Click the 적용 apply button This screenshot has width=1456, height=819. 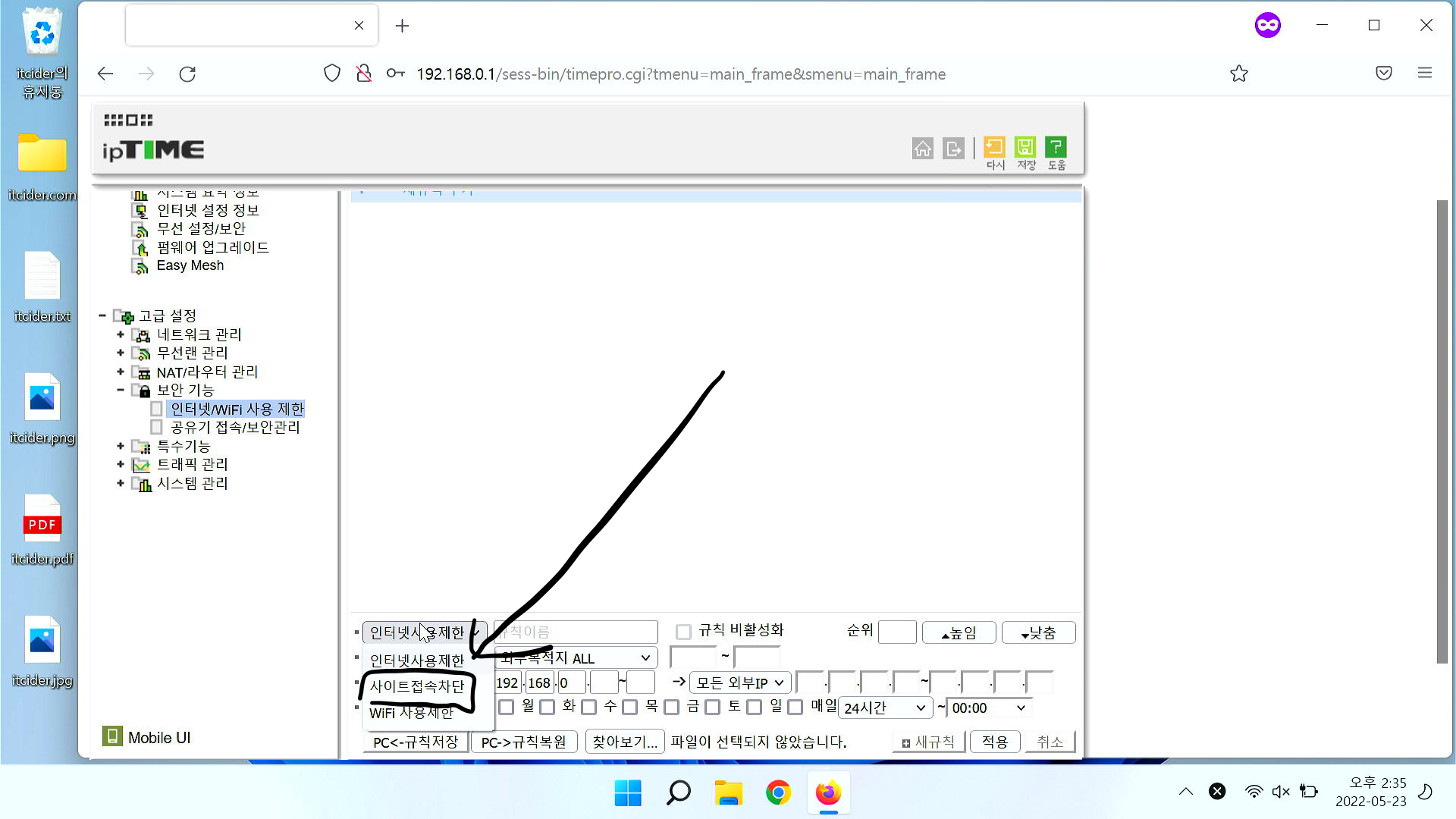click(x=995, y=742)
